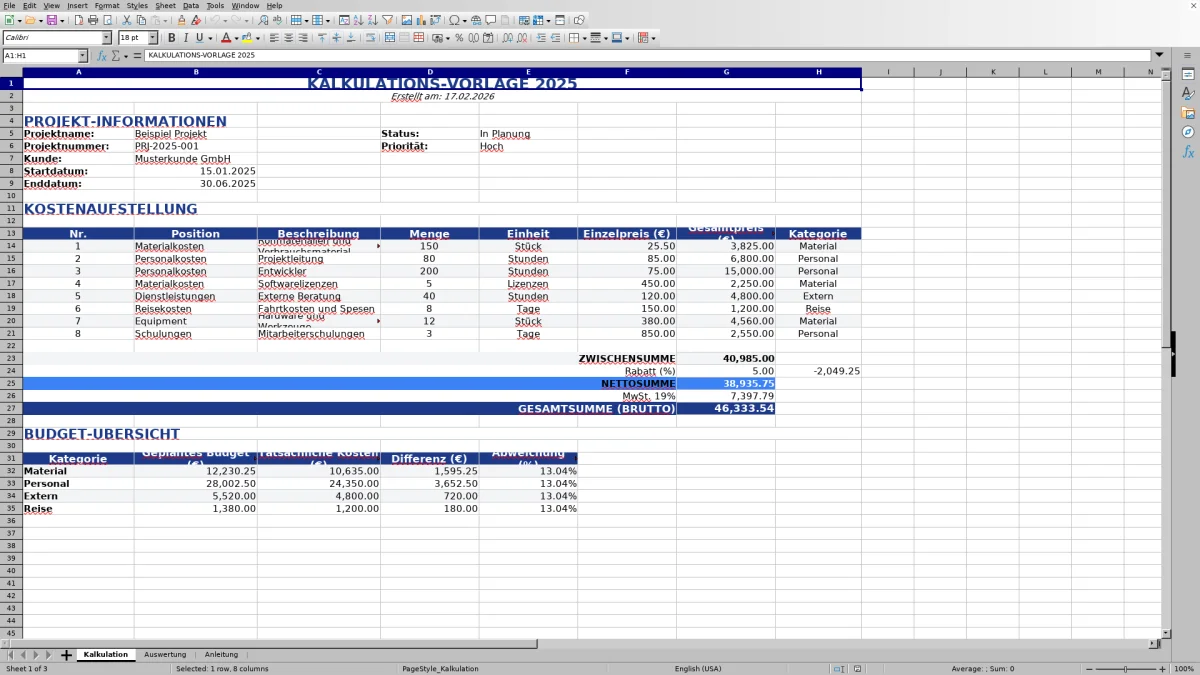Click inside the Name Box field
1200x675 pixels.
[x=40, y=56]
